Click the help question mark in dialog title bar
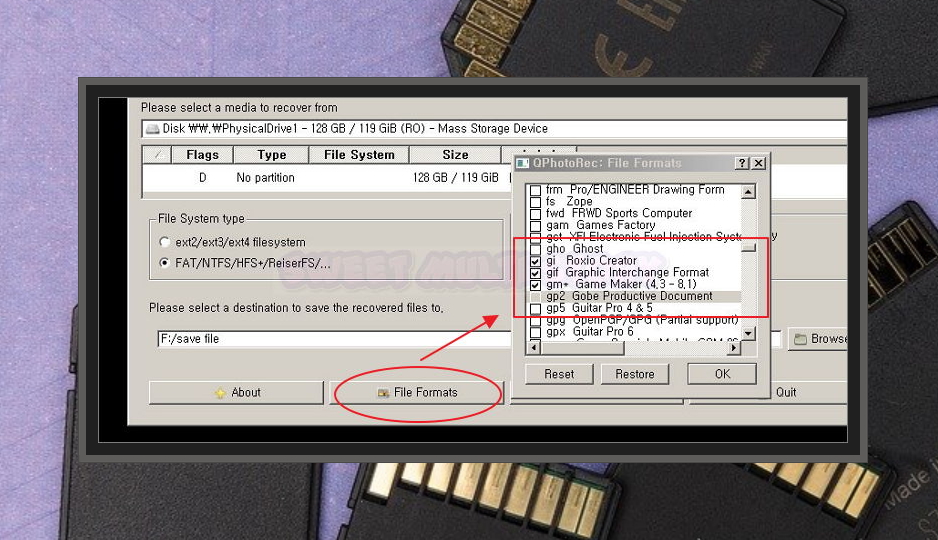The width and height of the screenshot is (938, 540). (742, 163)
